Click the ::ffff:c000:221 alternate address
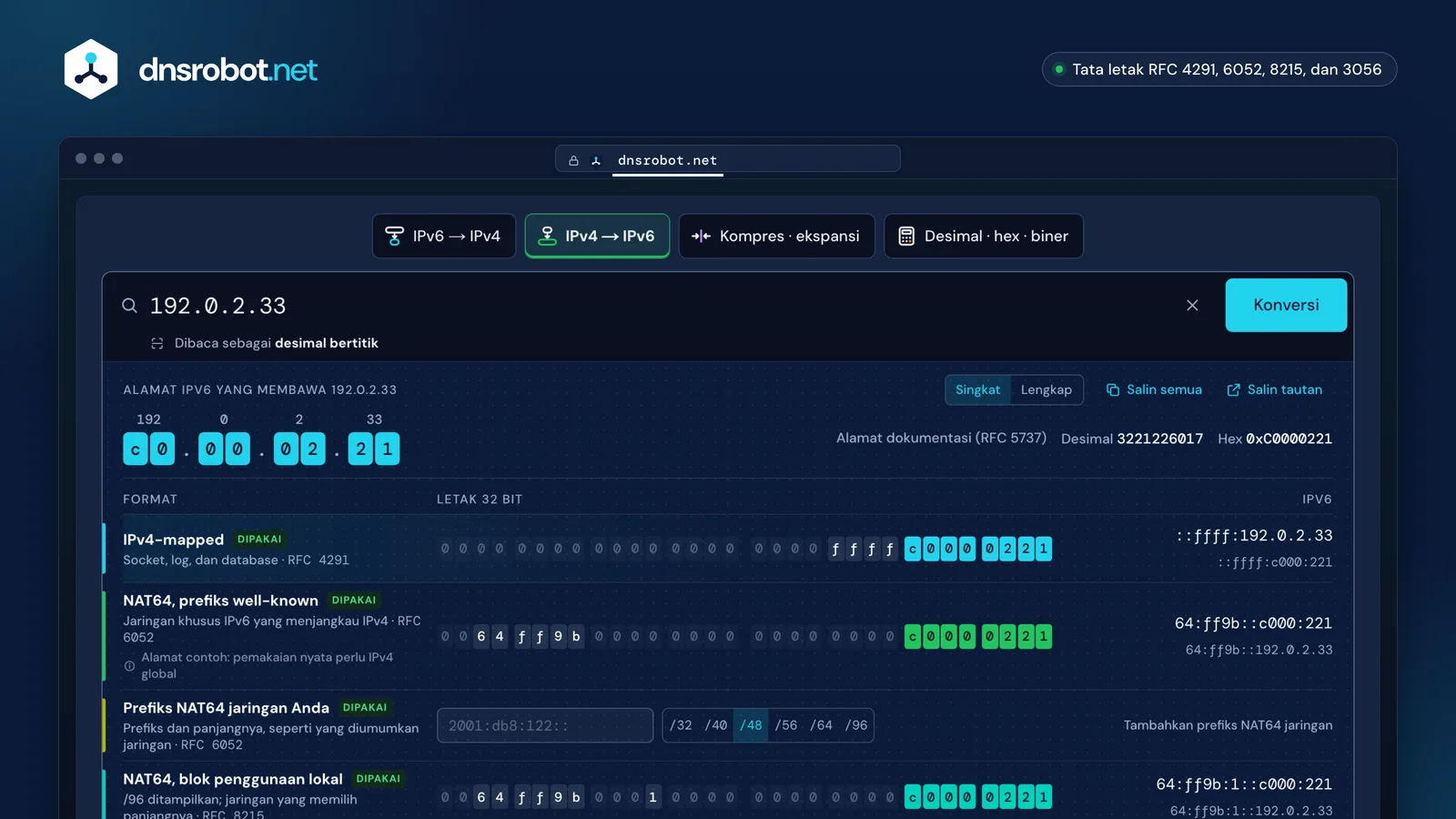 tap(1275, 562)
